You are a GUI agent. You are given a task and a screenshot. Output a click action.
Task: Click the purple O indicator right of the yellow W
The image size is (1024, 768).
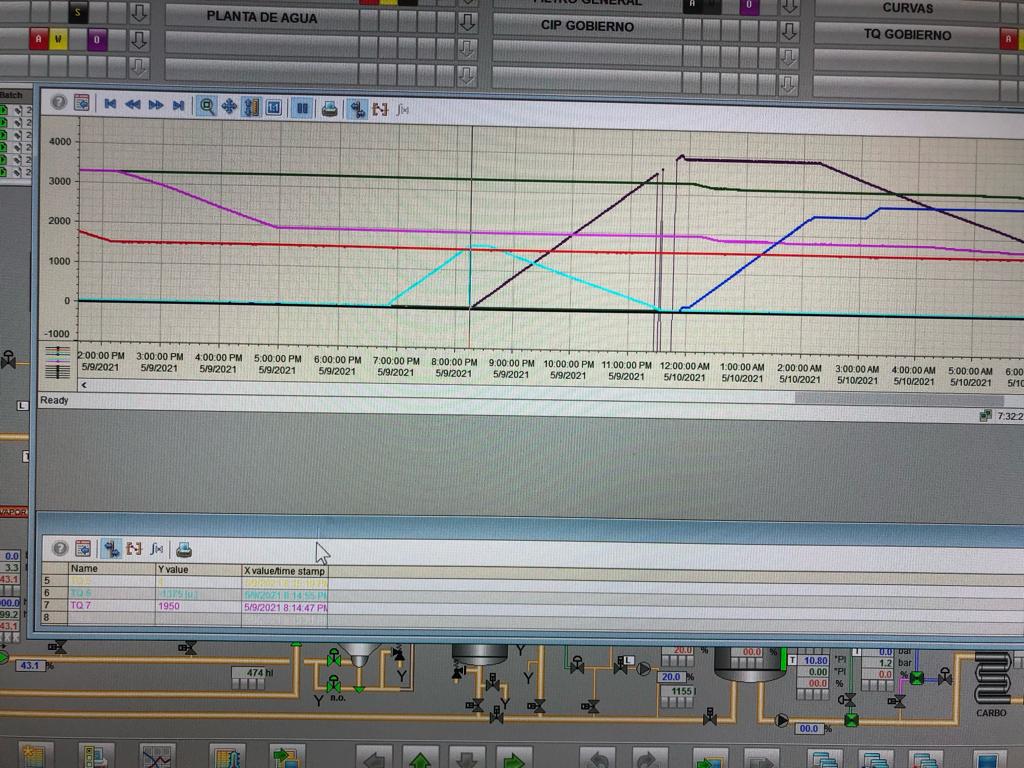tap(97, 40)
